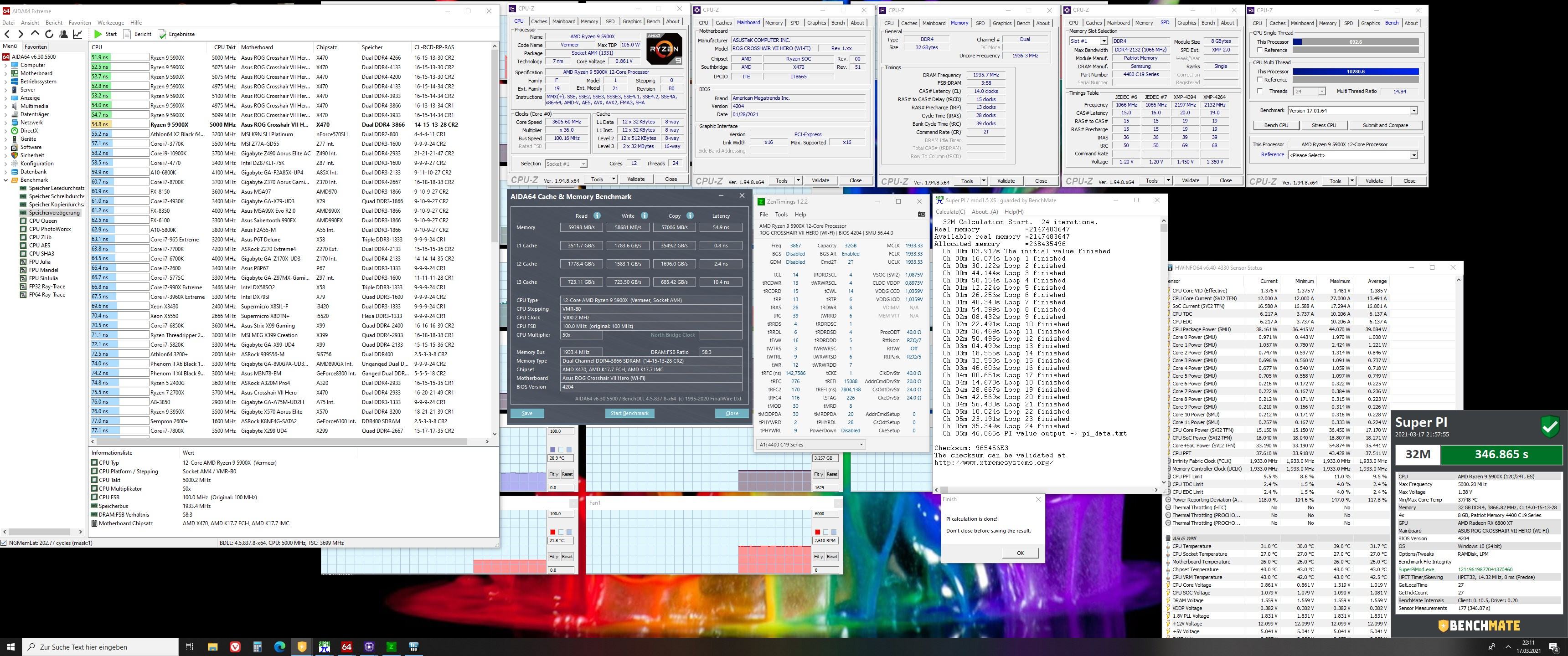1568x656 pixels.
Task: Switch to HWiNFO taskbar icon
Action: [414, 647]
